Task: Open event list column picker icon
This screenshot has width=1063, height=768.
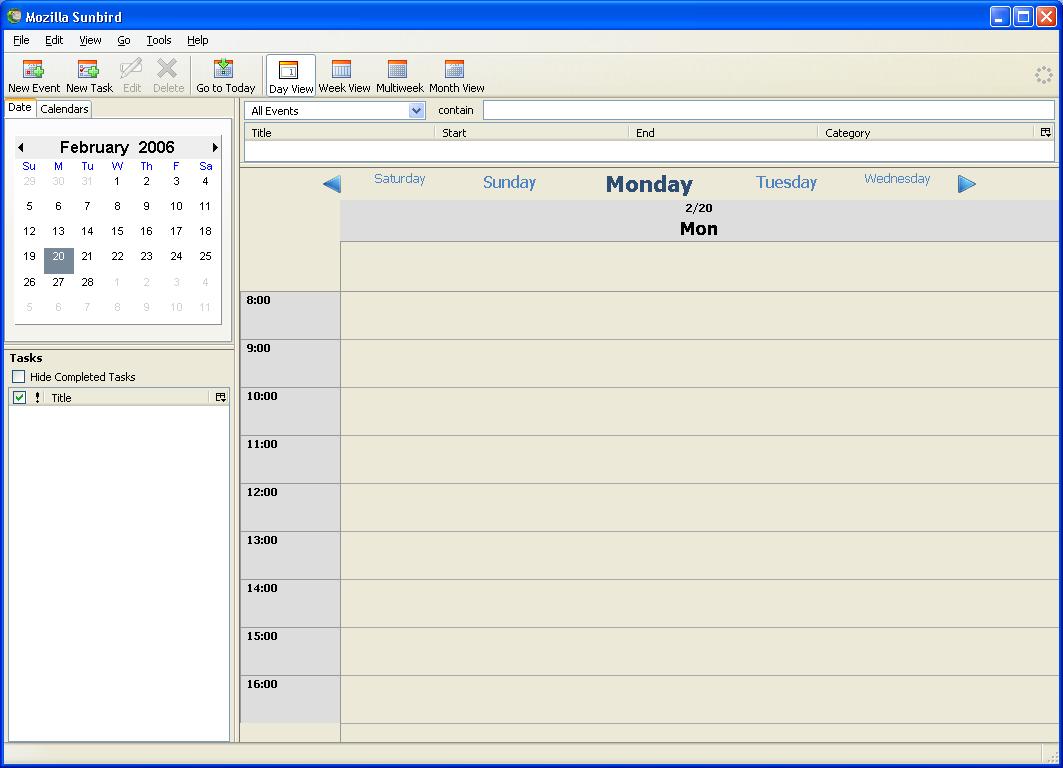Action: (x=1046, y=132)
